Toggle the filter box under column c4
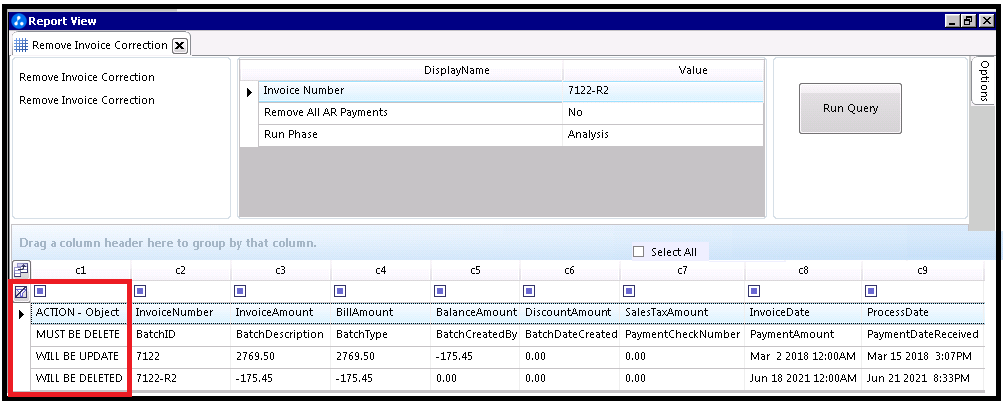Image resolution: width=1004 pixels, height=406 pixels. coord(341,291)
